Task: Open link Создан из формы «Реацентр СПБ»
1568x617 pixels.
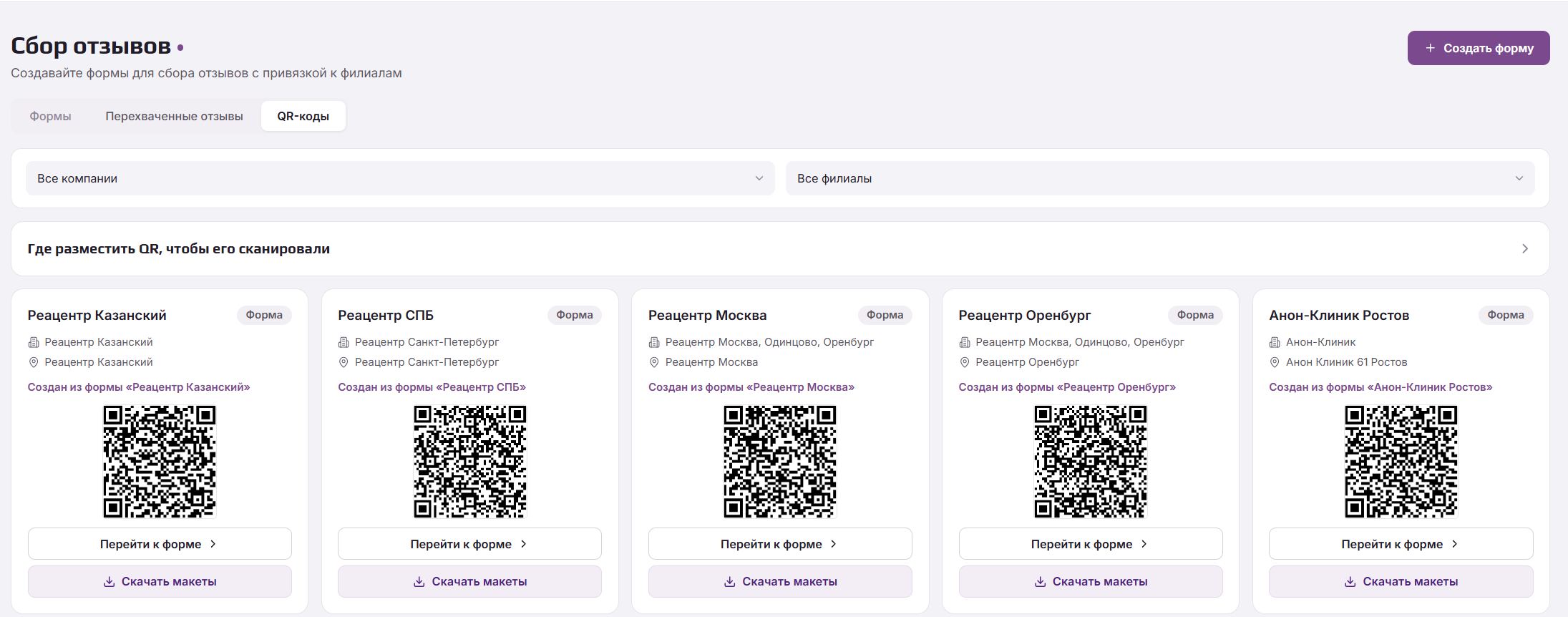Action: [432, 387]
